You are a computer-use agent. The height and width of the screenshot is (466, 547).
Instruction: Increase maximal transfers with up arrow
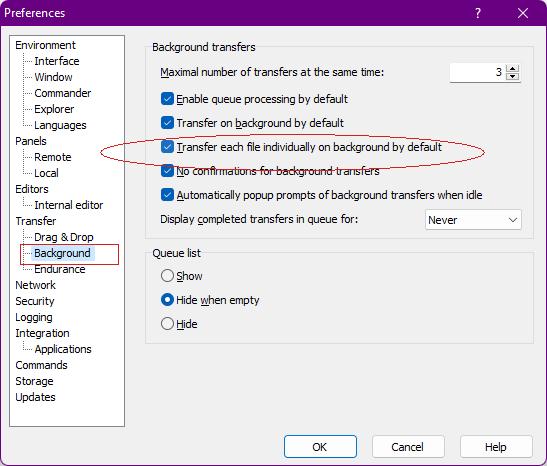click(x=512, y=68)
